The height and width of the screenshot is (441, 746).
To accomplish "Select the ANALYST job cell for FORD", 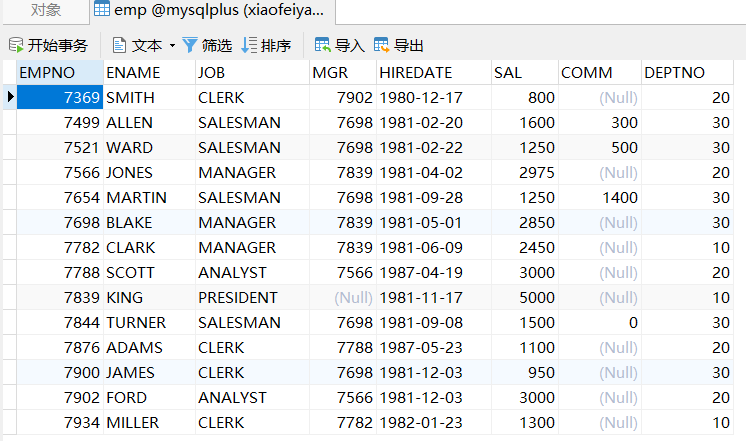I will coord(253,397).
